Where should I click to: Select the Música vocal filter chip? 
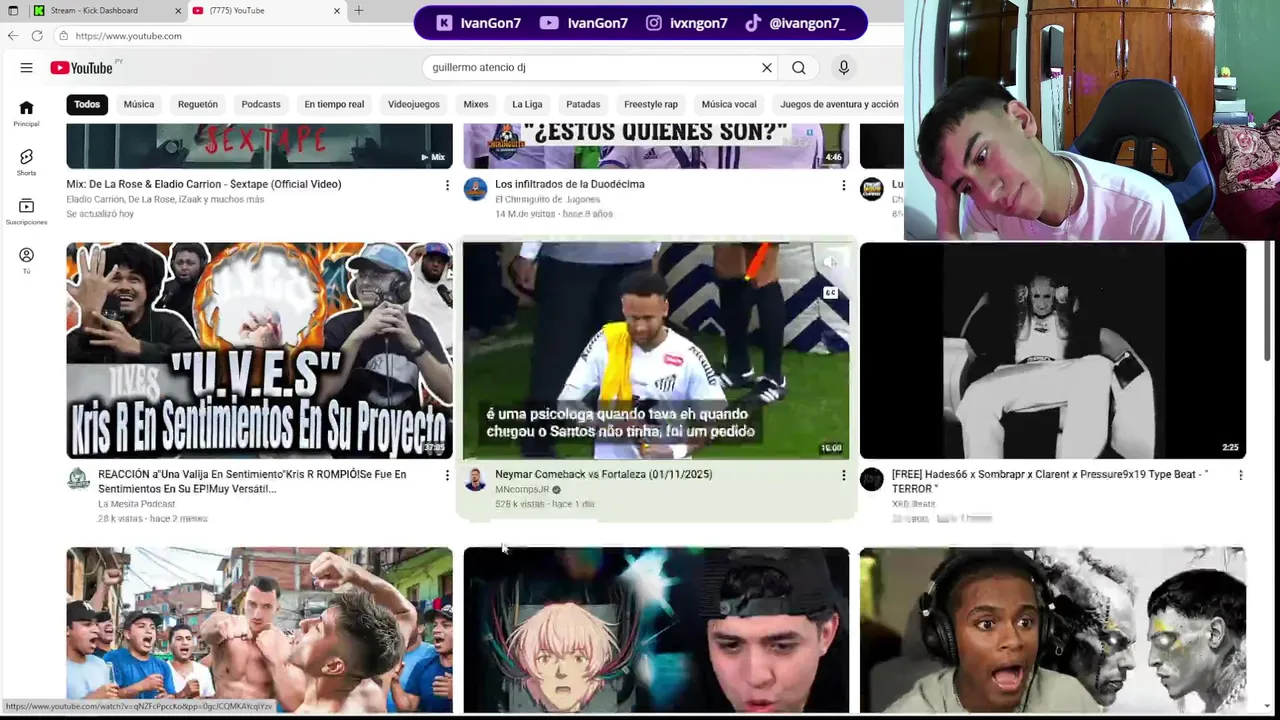pos(729,104)
